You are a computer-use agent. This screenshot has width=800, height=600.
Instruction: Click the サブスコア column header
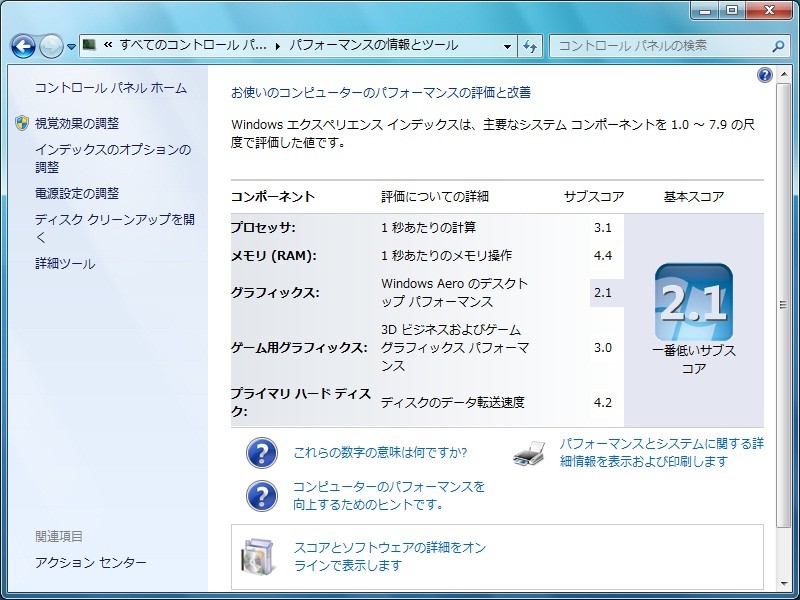pyautogui.click(x=594, y=196)
